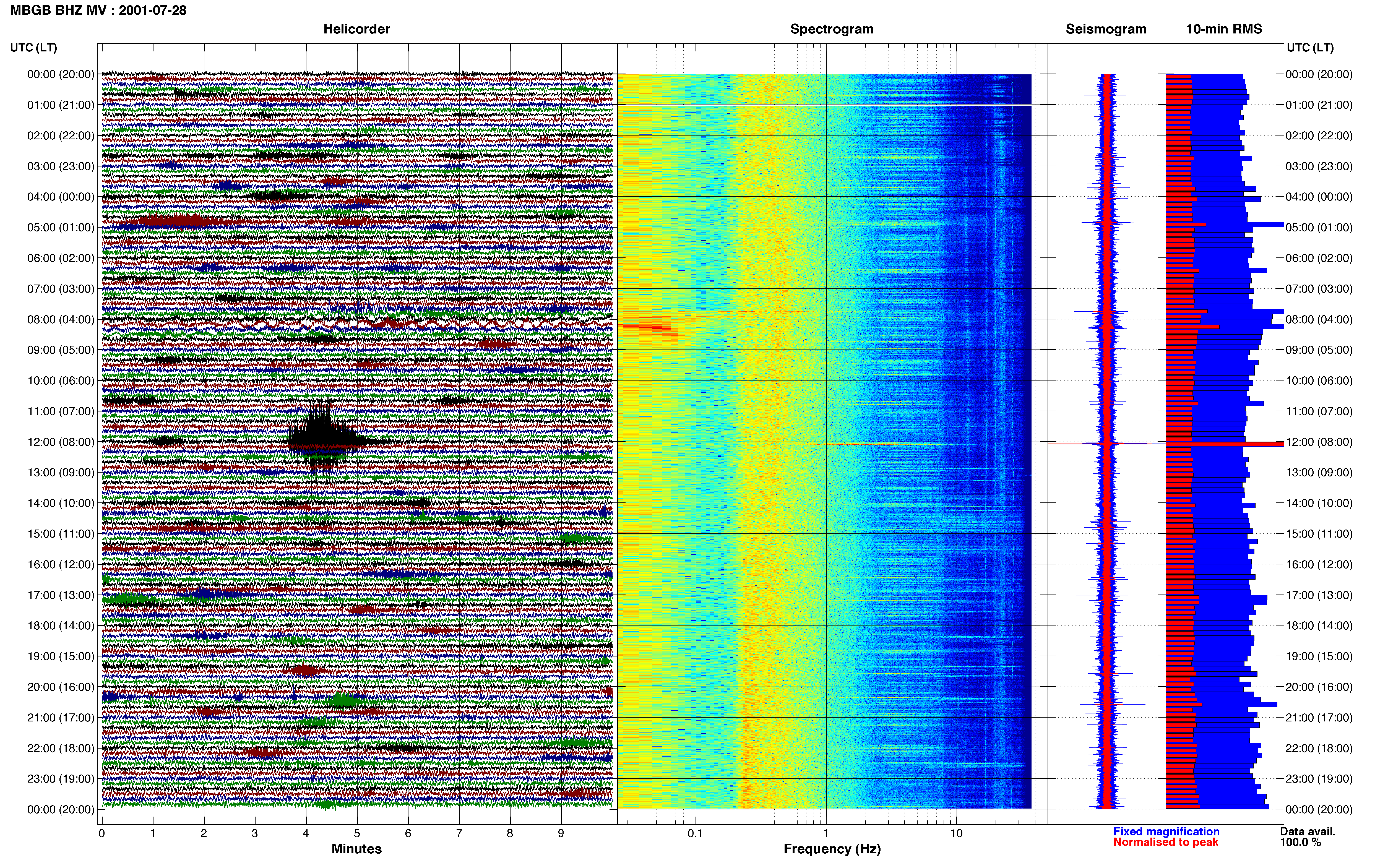This screenshot has width=1388, height=868.
Task: Click the 12:00 peak spike in the Seismogram
Action: [1106, 444]
